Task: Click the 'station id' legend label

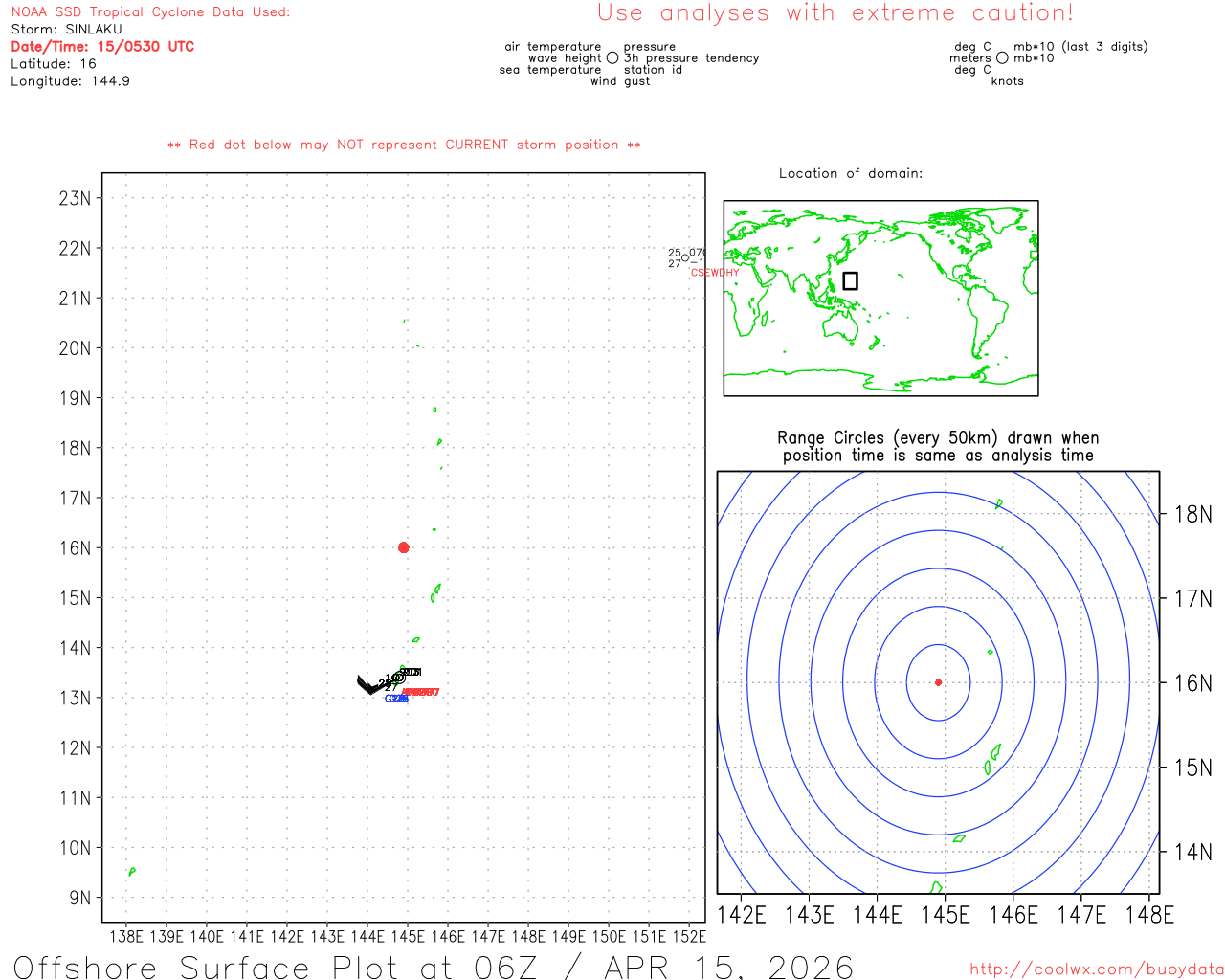Action: point(653,70)
